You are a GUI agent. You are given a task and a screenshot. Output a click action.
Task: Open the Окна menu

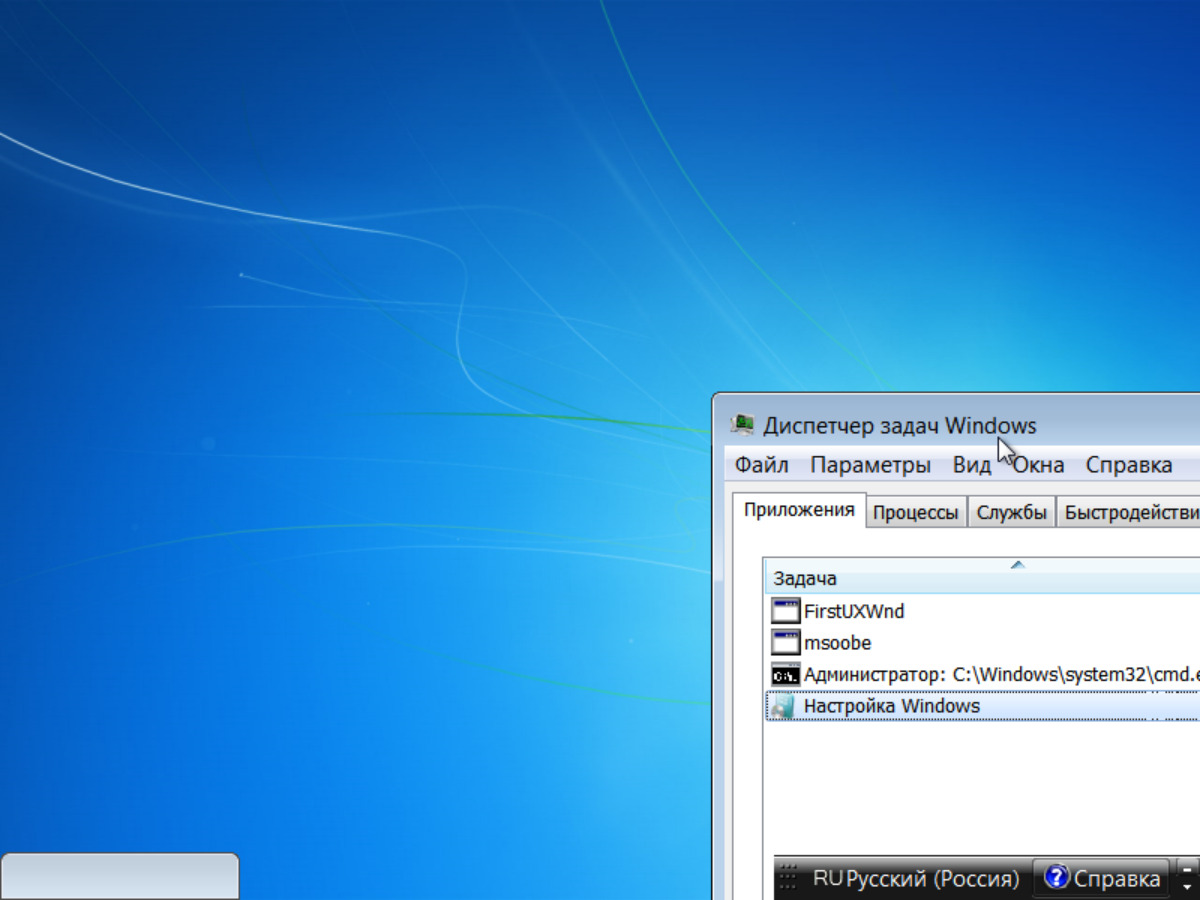(x=1039, y=465)
